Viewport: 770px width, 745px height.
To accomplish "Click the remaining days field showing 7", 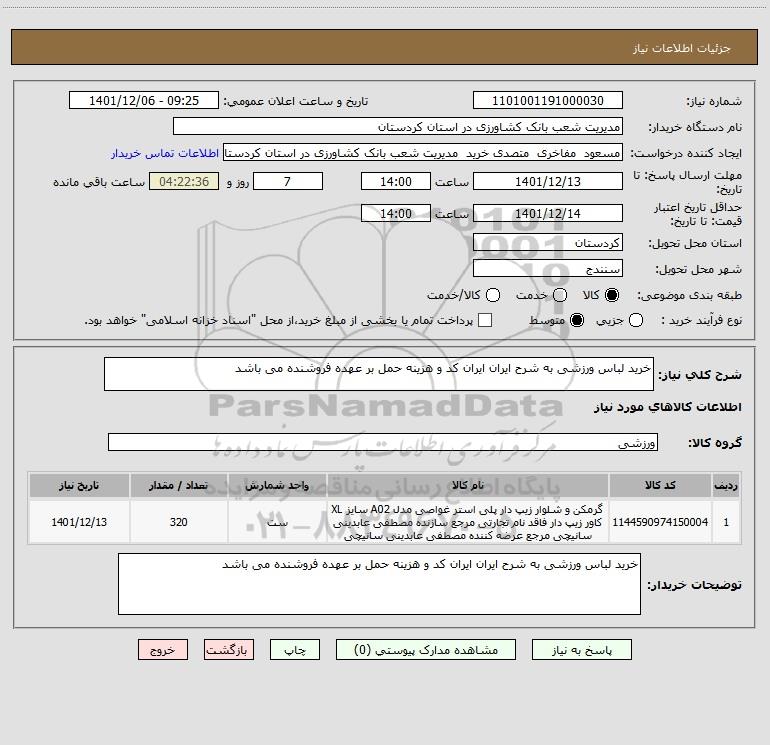I will point(288,181).
